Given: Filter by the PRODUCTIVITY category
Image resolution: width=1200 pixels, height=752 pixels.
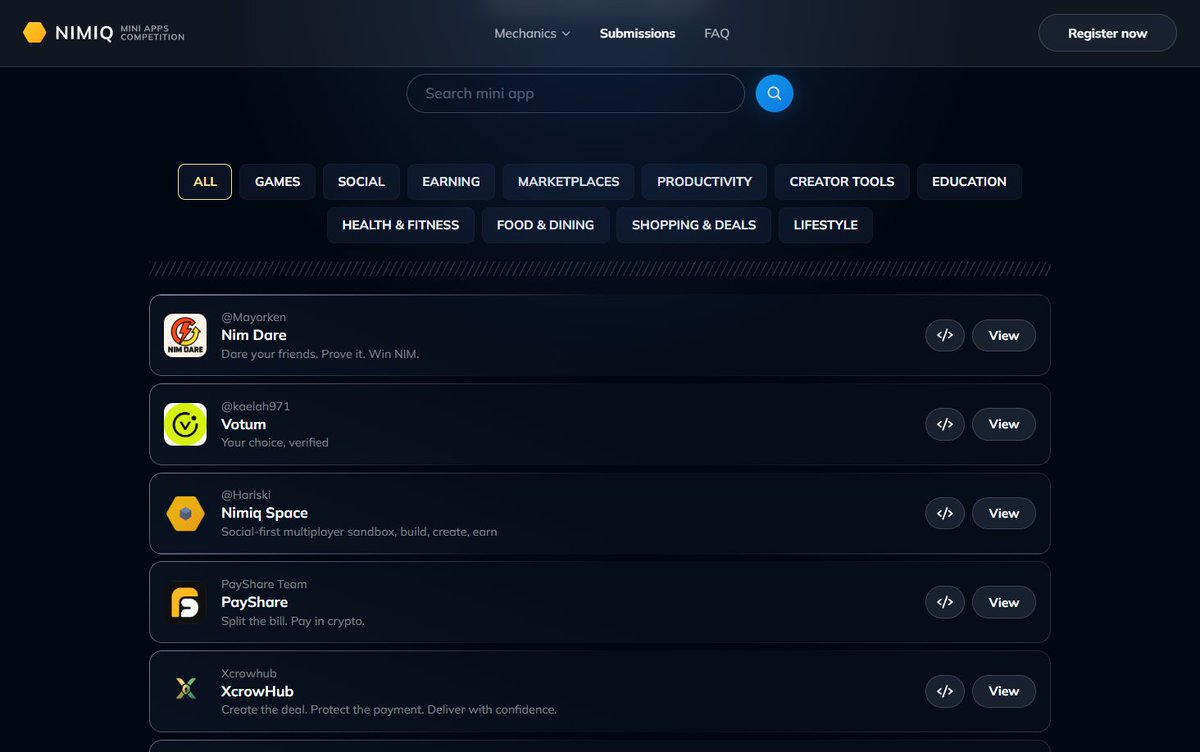Looking at the screenshot, I should click(704, 182).
